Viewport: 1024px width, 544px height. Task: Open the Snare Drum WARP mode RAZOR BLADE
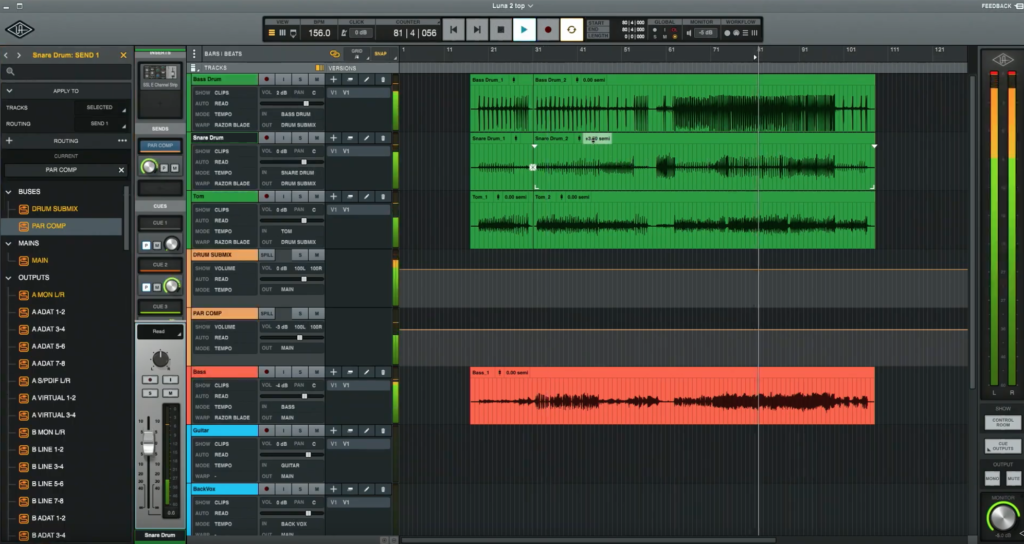[x=232, y=184]
